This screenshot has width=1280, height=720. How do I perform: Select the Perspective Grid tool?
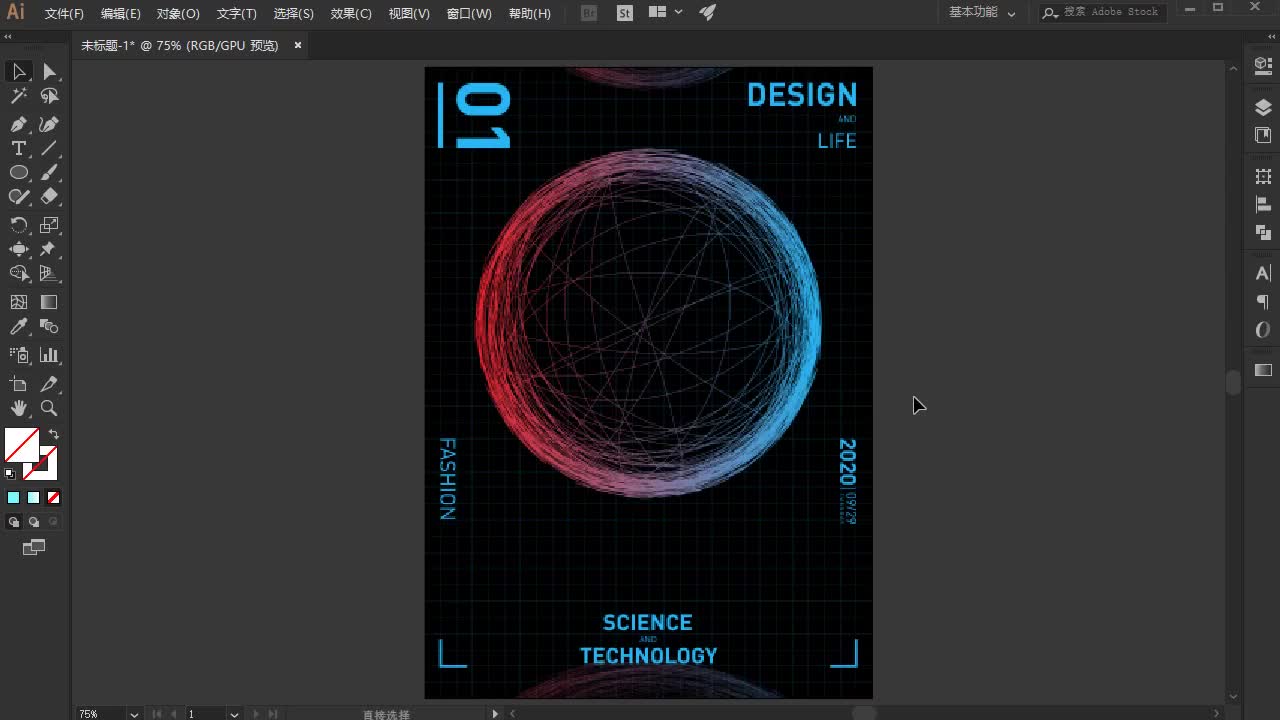pyautogui.click(x=49, y=273)
